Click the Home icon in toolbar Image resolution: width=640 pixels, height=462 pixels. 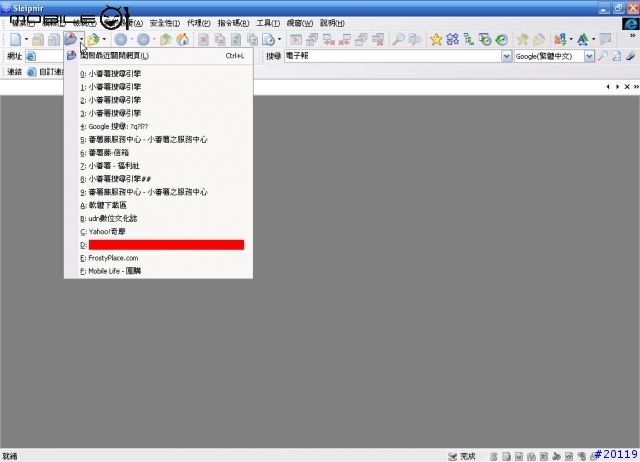click(x=182, y=40)
